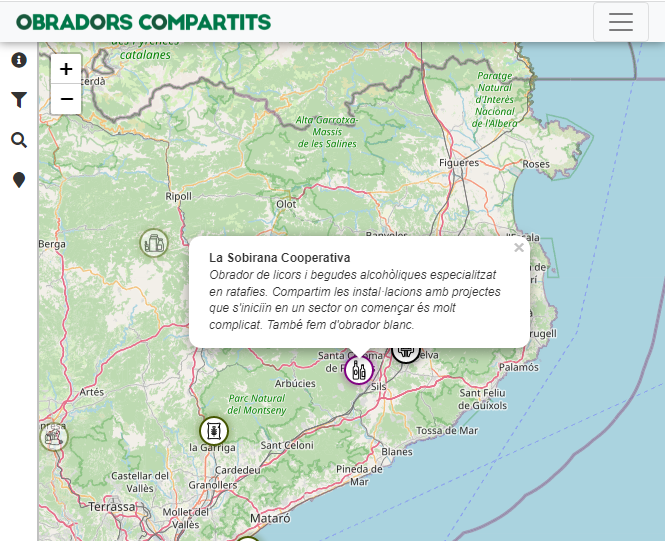Click the Ripoll town label
Screen dimensions: 665x541
(179, 196)
